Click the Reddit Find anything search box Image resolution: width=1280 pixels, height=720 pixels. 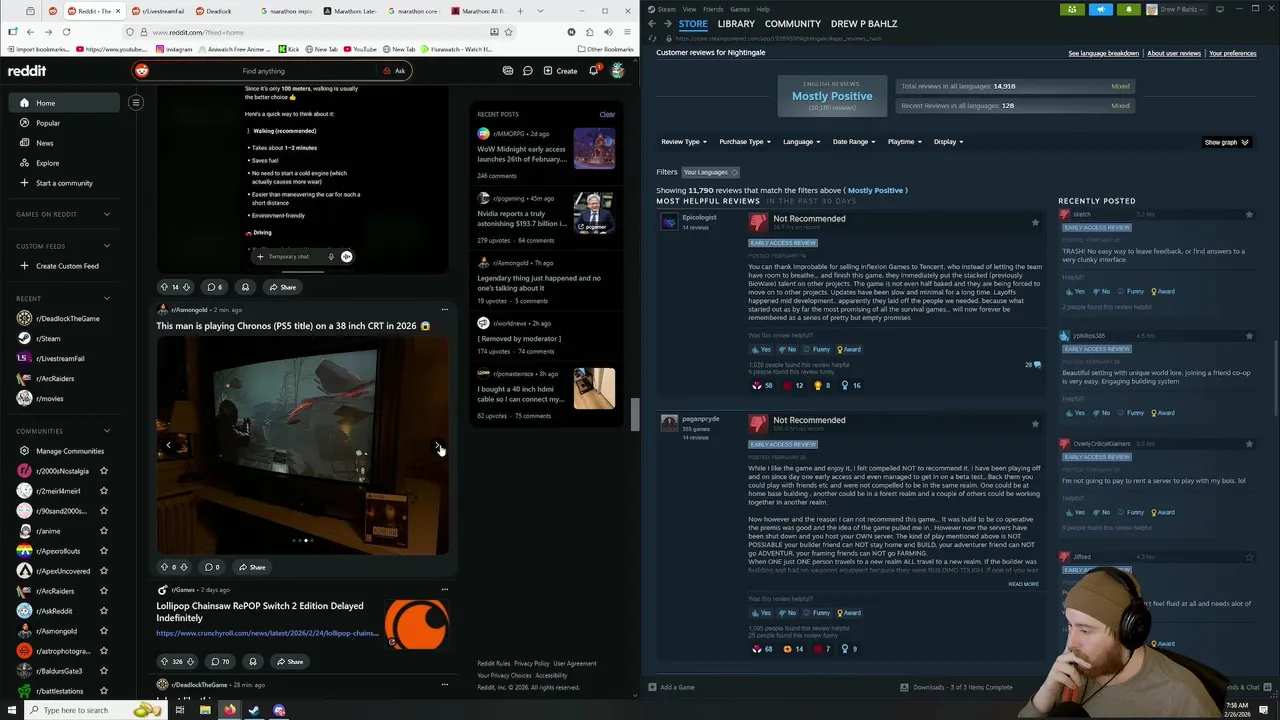263,71
